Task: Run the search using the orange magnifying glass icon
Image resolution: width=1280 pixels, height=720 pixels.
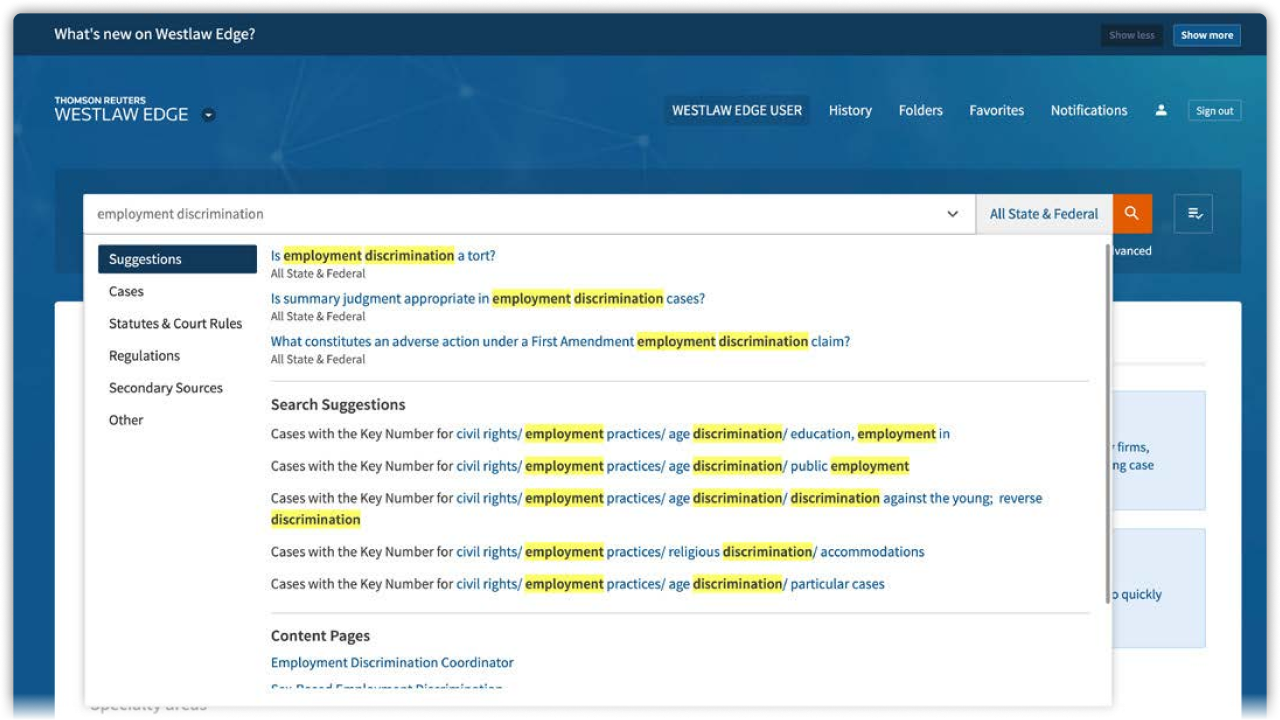Action: [1132, 213]
